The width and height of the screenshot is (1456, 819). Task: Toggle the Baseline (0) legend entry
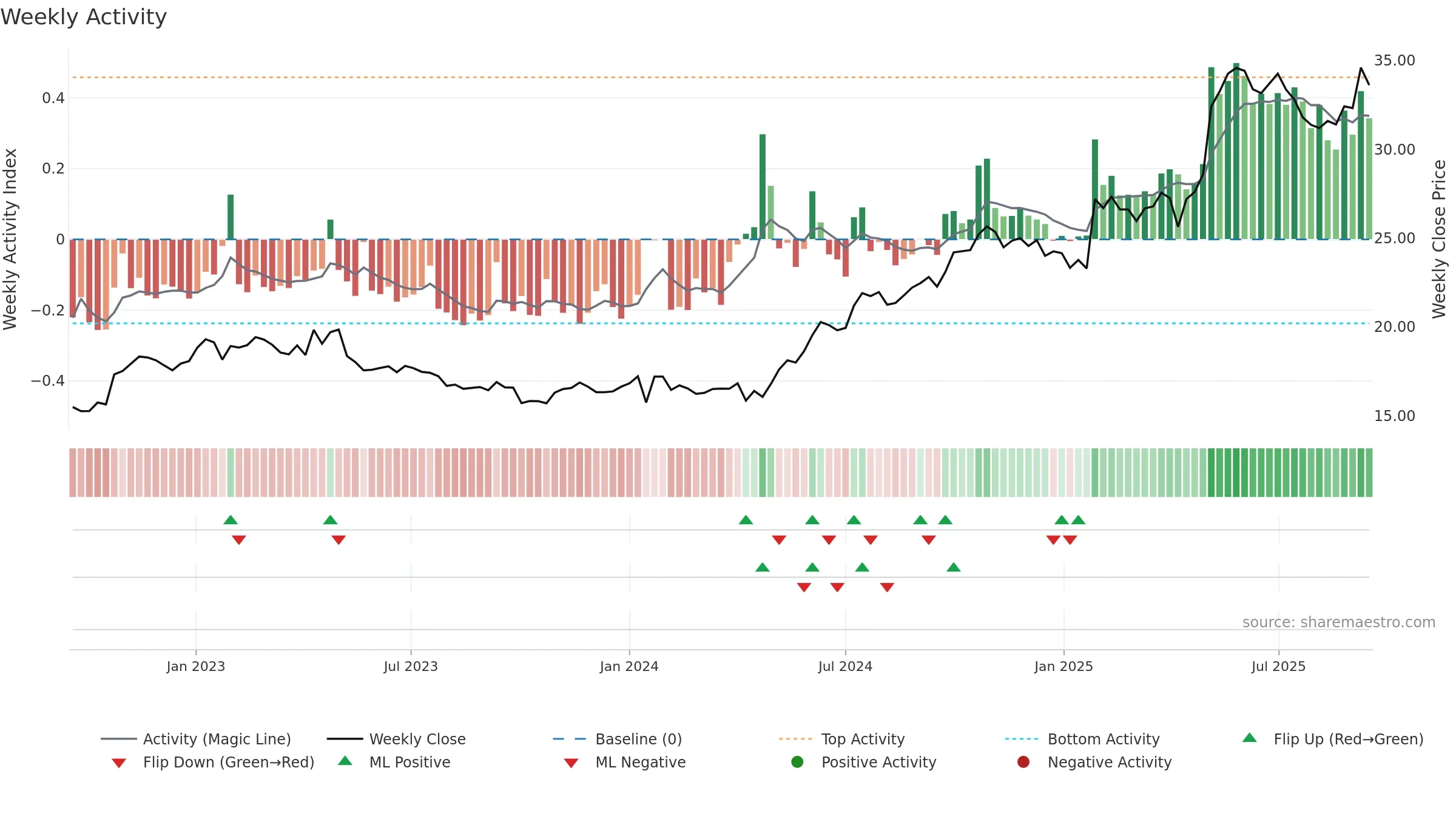pos(618,739)
